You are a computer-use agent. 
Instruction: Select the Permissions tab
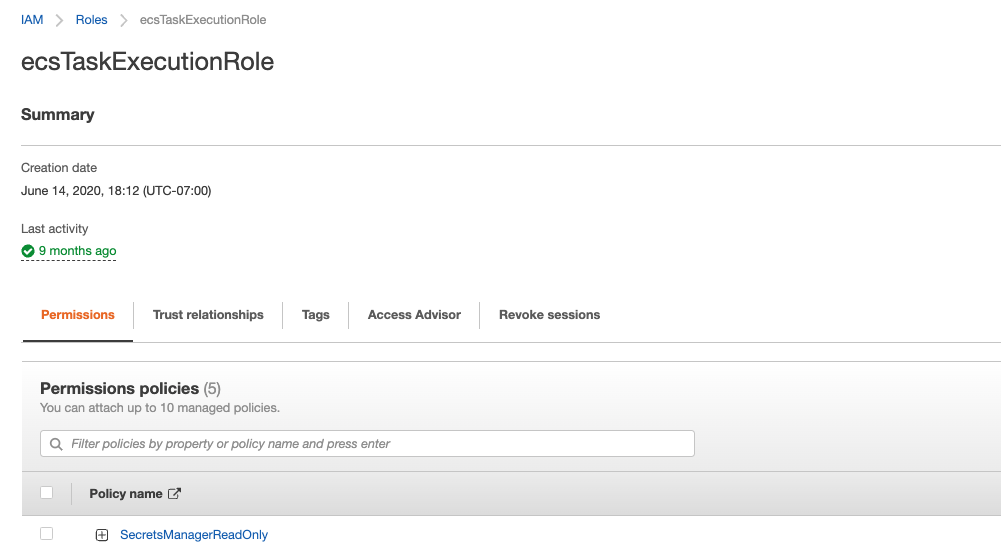pyautogui.click(x=78, y=315)
